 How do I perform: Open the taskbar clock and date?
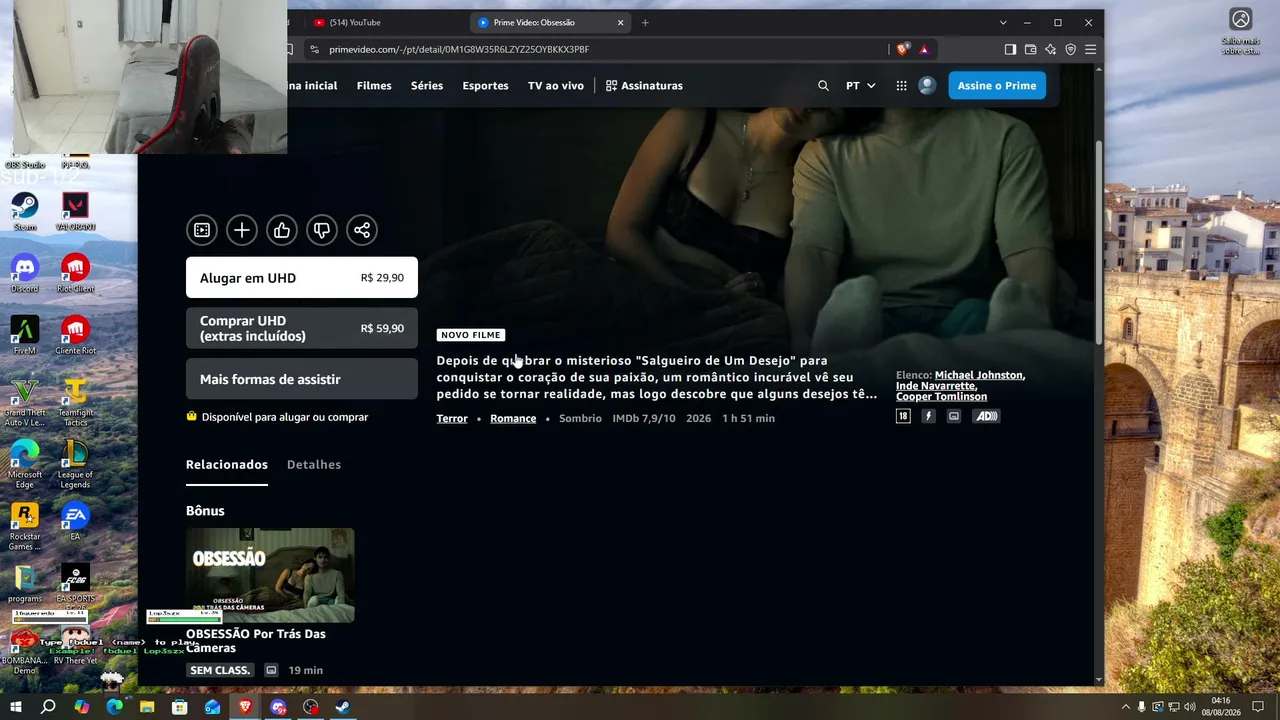pos(1221,707)
